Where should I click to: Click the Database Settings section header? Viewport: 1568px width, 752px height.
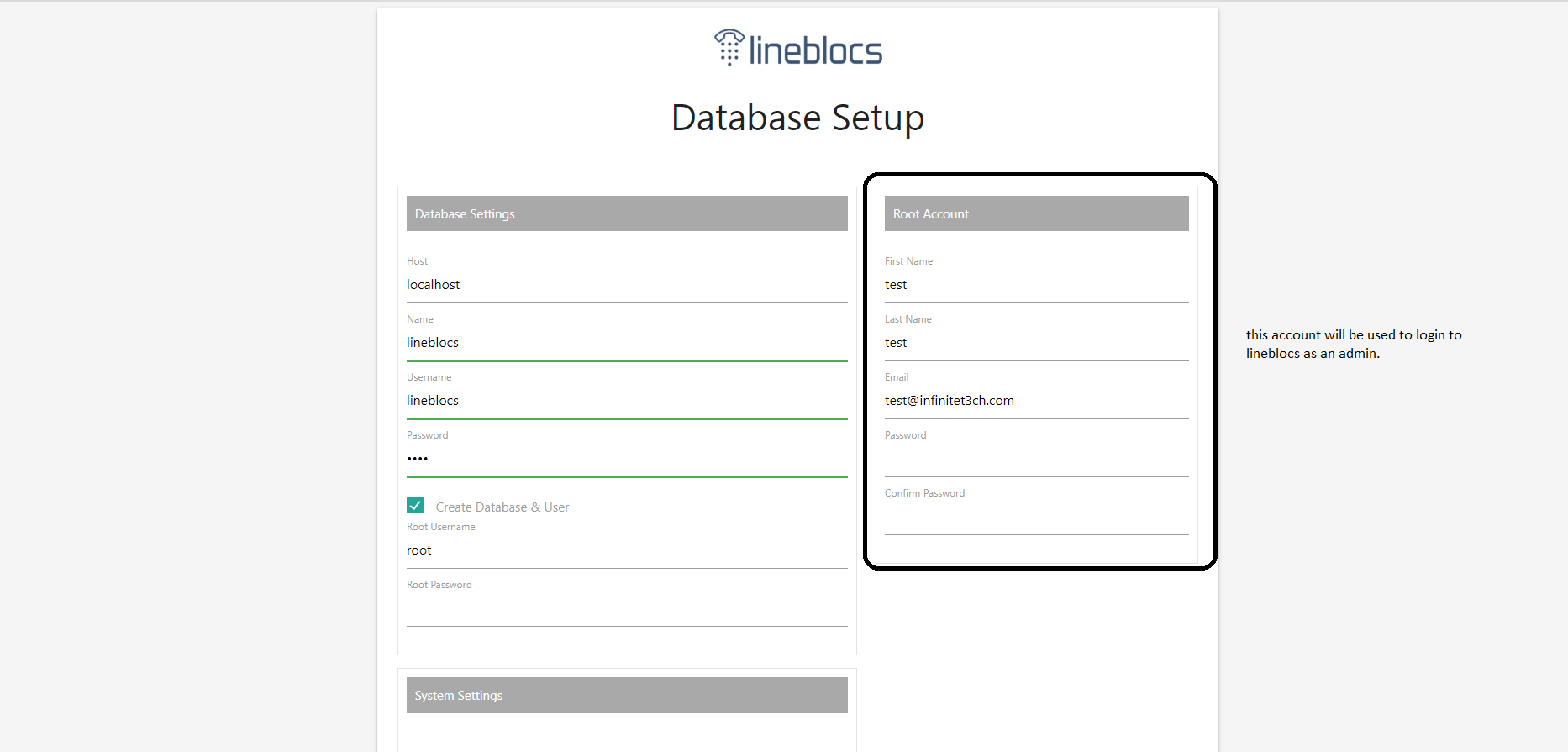627,213
